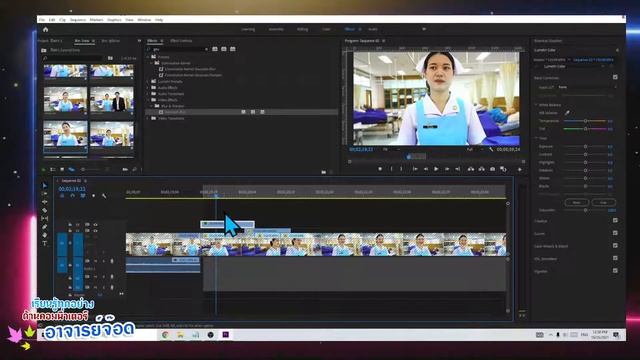
Task: Toggle Basic Correction checkbox in Lumetri
Action: pyautogui.click(x=615, y=77)
